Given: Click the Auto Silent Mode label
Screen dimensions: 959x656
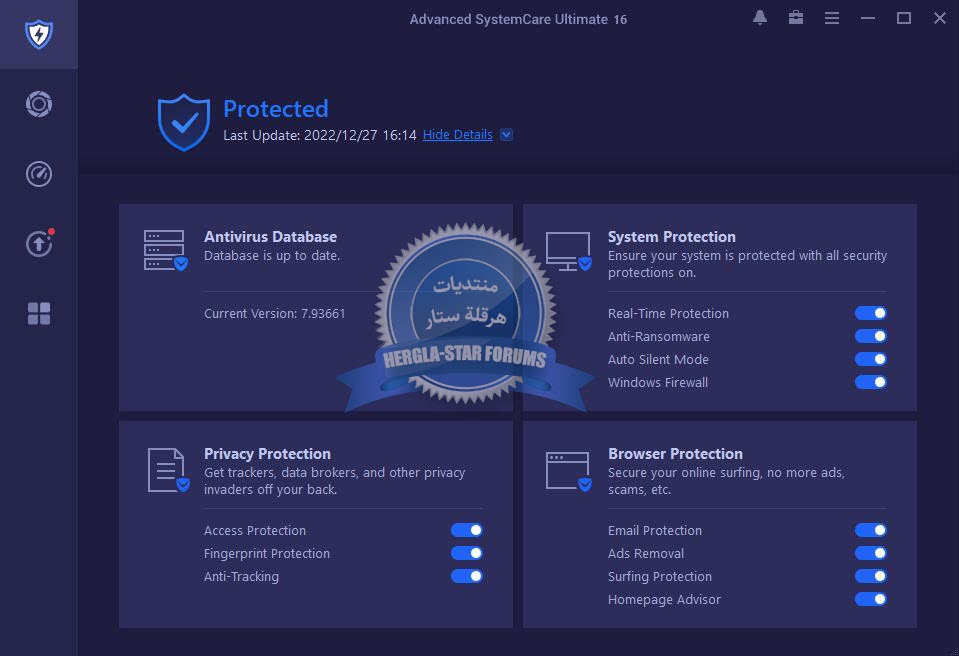Looking at the screenshot, I should point(658,359).
